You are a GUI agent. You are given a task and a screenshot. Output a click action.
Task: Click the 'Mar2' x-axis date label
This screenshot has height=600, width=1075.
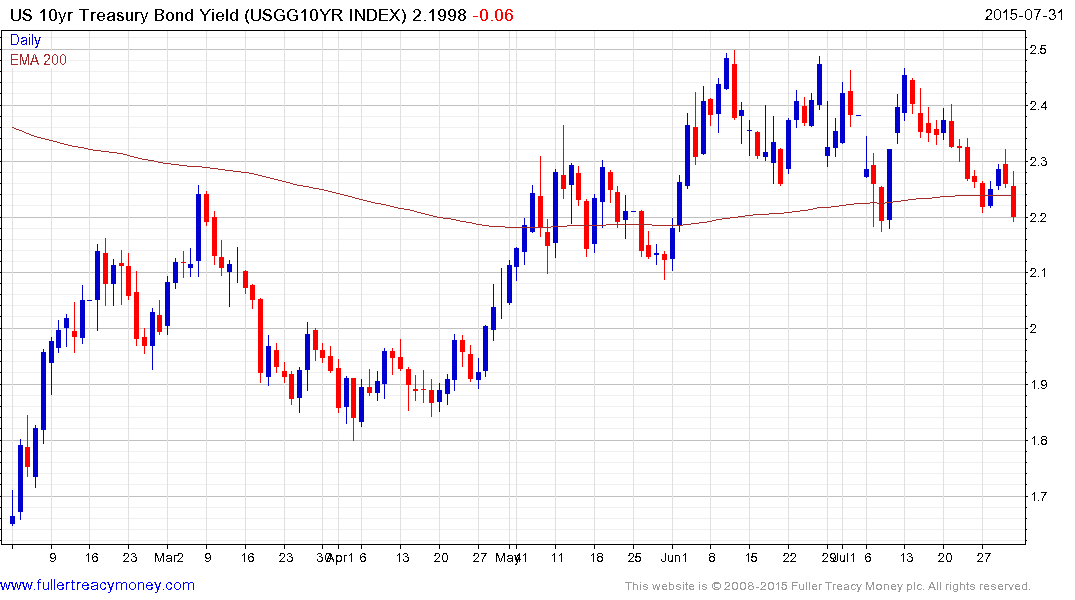click(169, 557)
